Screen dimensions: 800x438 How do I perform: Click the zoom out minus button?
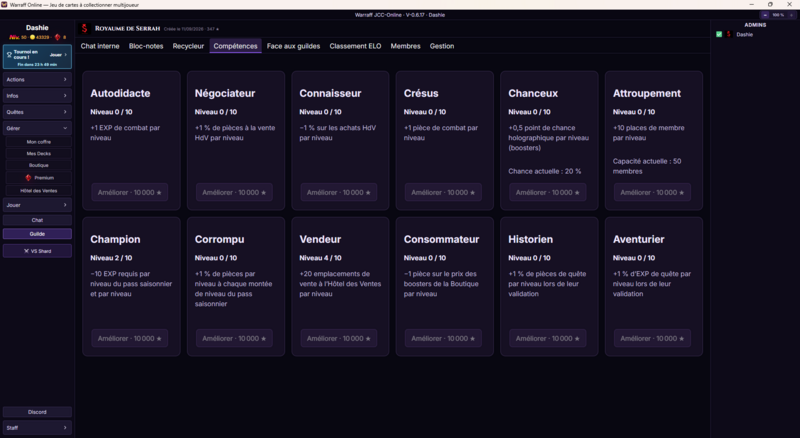click(x=765, y=15)
